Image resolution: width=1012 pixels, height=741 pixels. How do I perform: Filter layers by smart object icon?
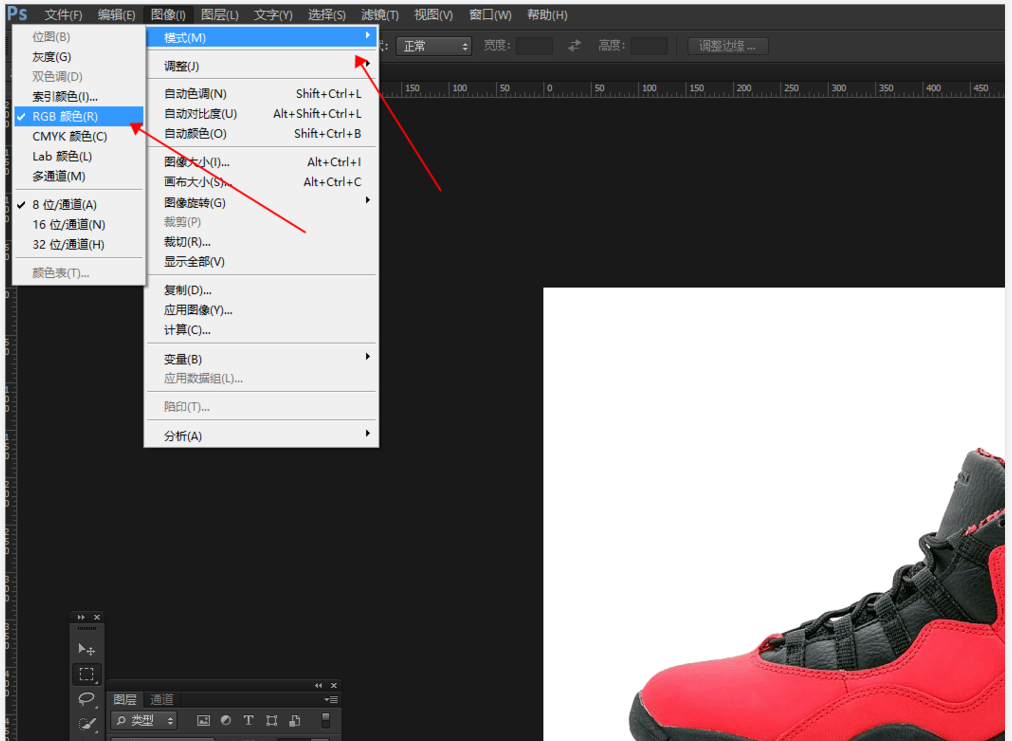(295, 720)
